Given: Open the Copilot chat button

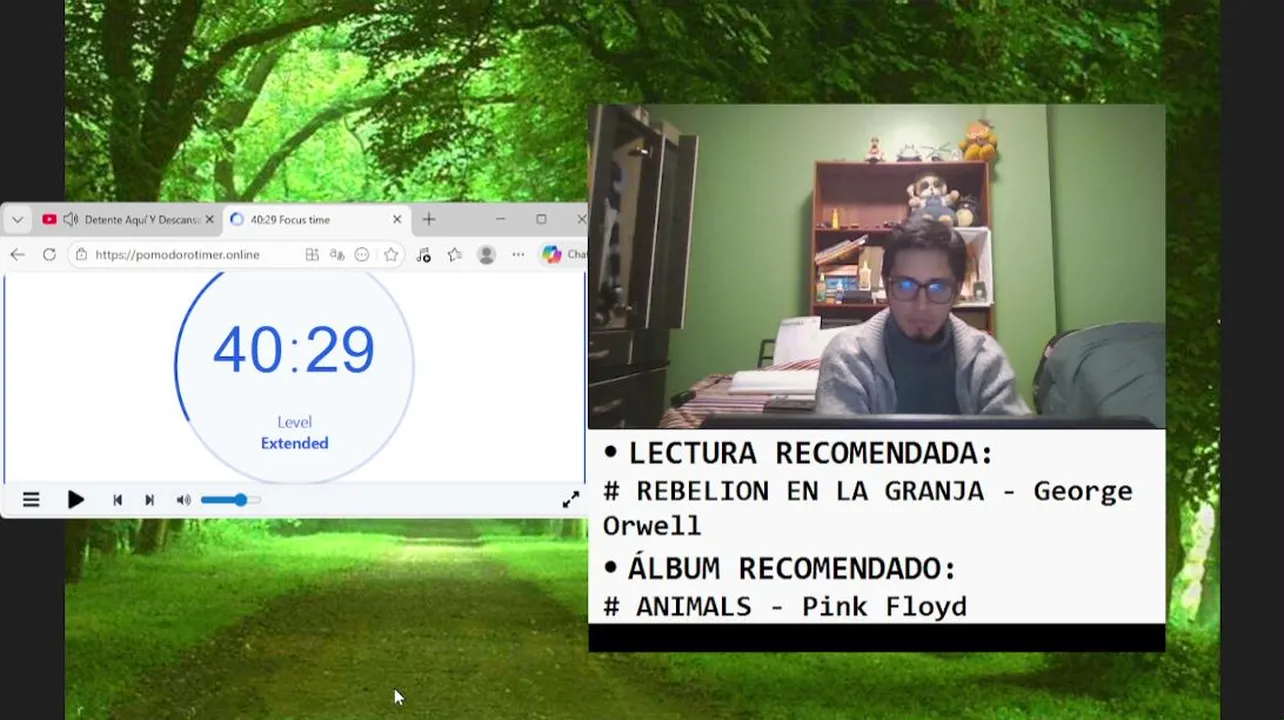Looking at the screenshot, I should (563, 255).
